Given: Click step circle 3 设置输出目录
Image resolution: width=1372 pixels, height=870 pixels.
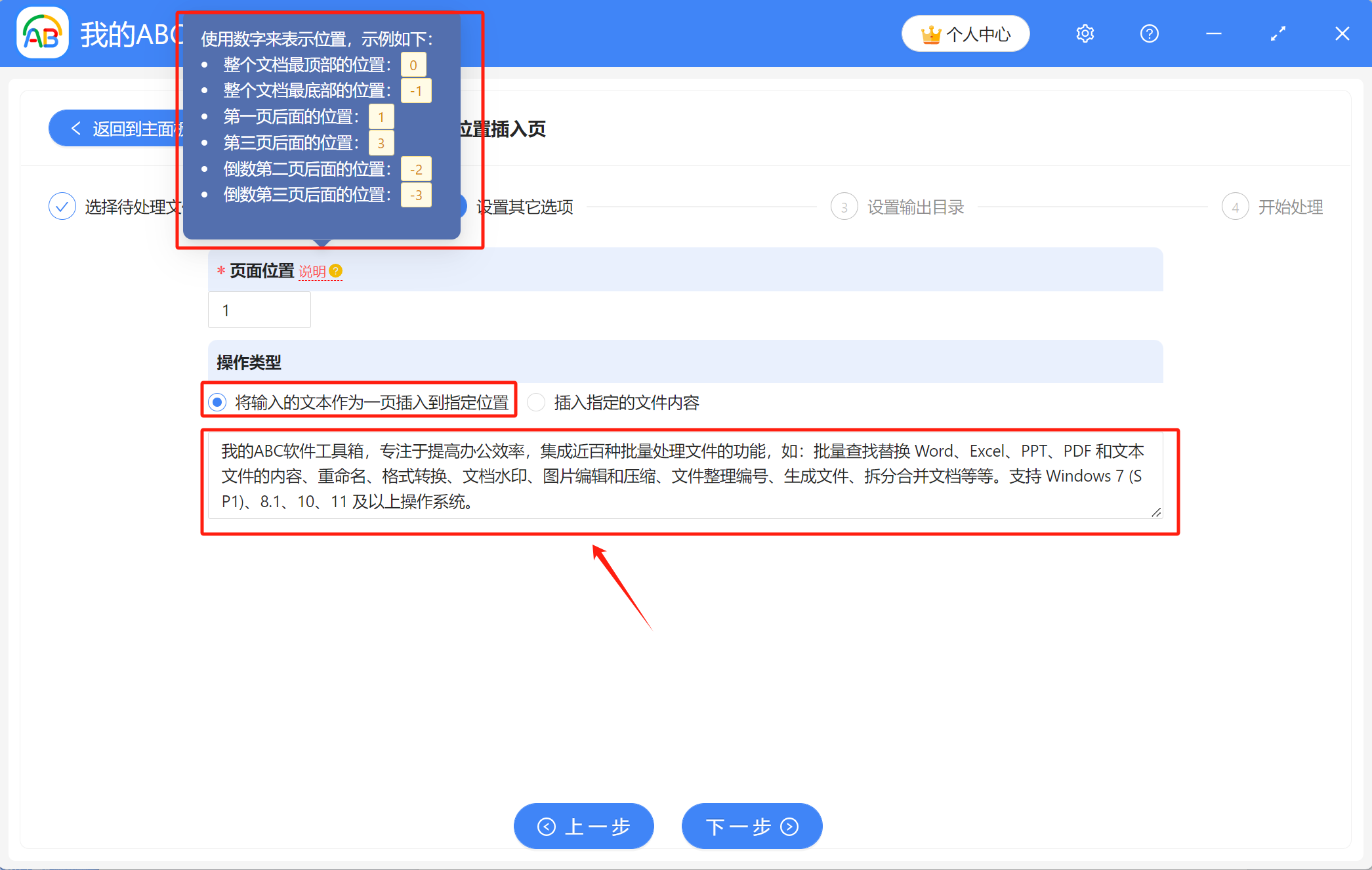Looking at the screenshot, I should pyautogui.click(x=844, y=206).
